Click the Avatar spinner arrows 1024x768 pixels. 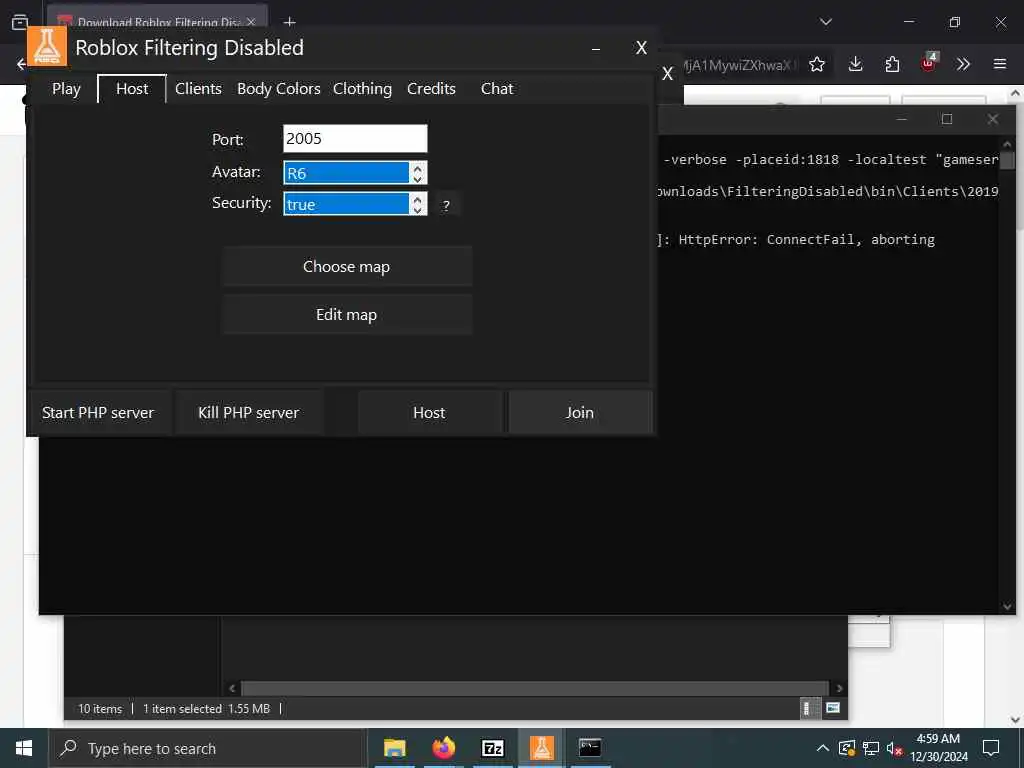click(418, 173)
